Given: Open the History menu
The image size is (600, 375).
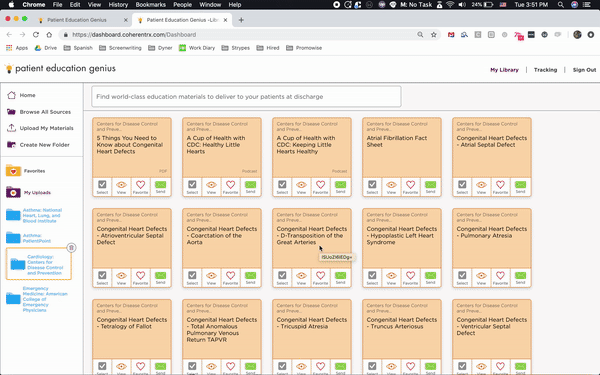Looking at the screenshot, I should (118, 5).
